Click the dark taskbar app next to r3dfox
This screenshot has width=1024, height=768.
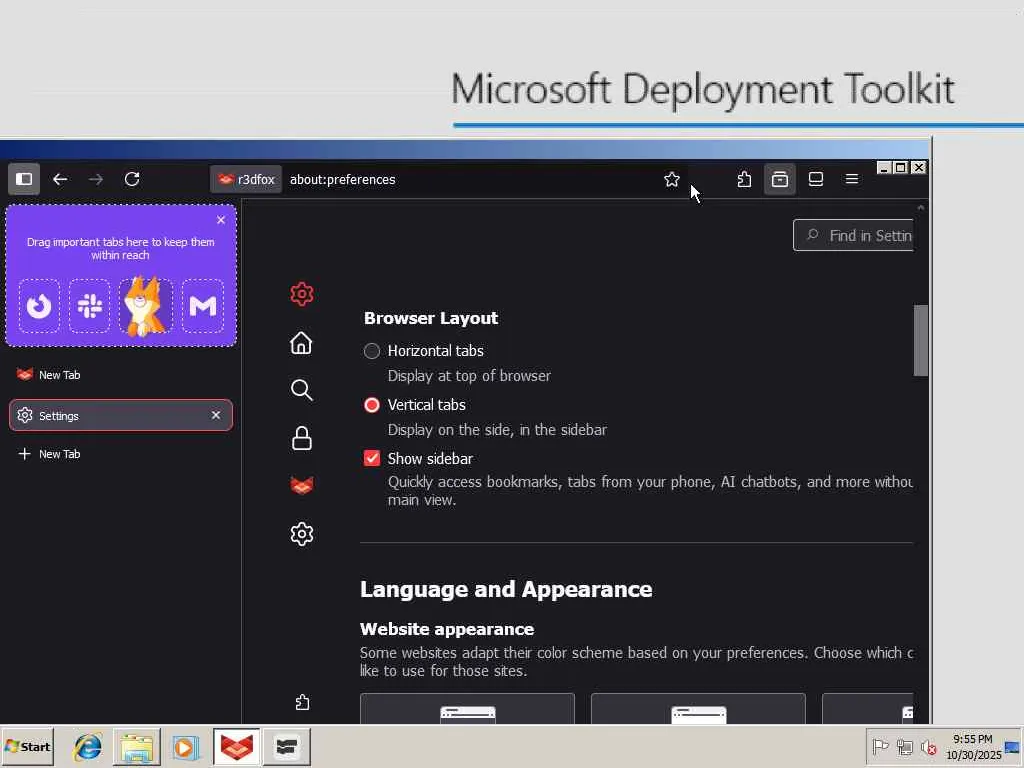[286, 747]
